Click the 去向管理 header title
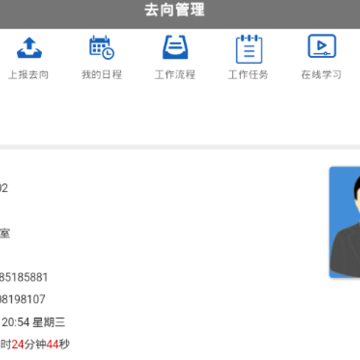Viewport: 360px width, 360px height. pyautogui.click(x=174, y=10)
